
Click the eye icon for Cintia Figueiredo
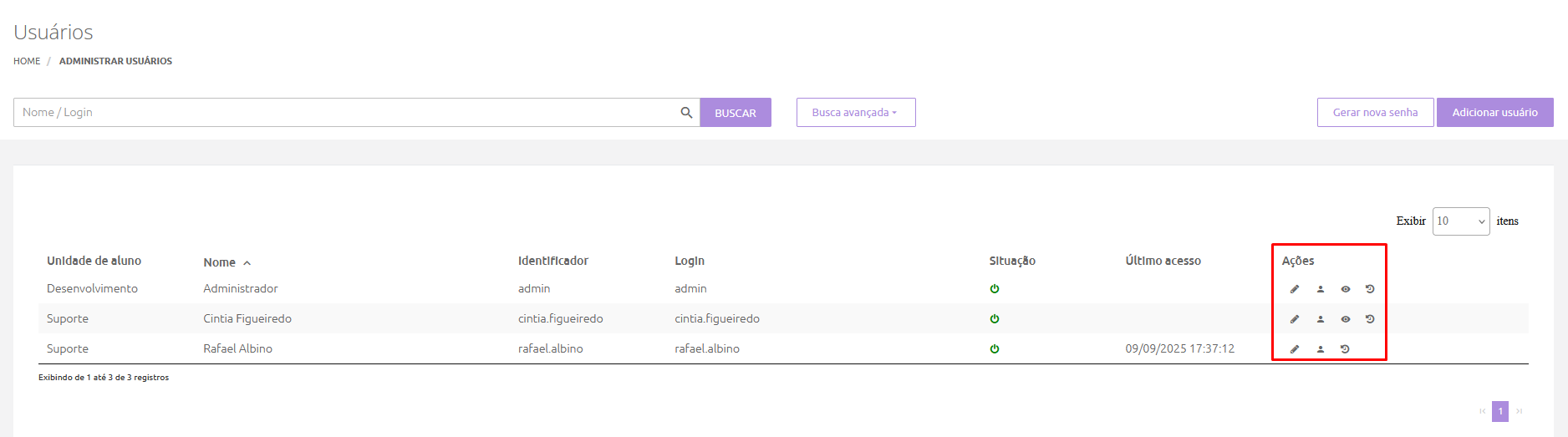(1346, 319)
